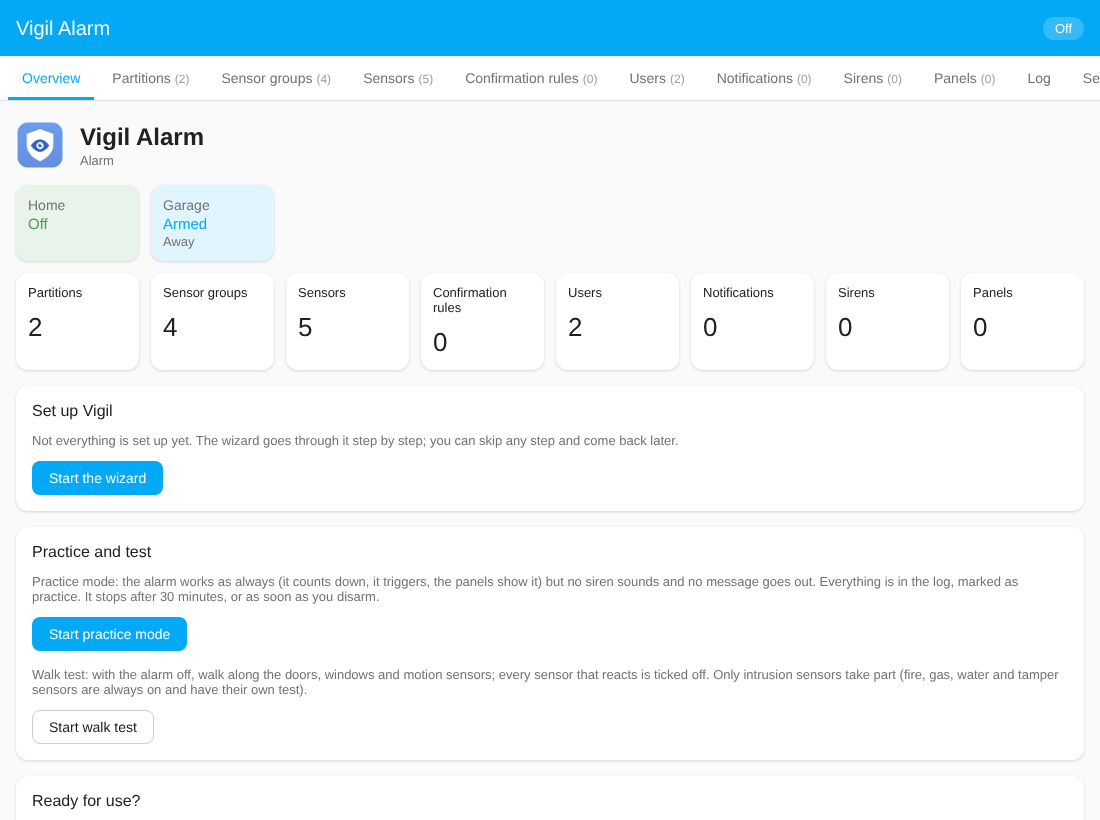Open the Sensors count card
1100x820 pixels.
tap(347, 321)
